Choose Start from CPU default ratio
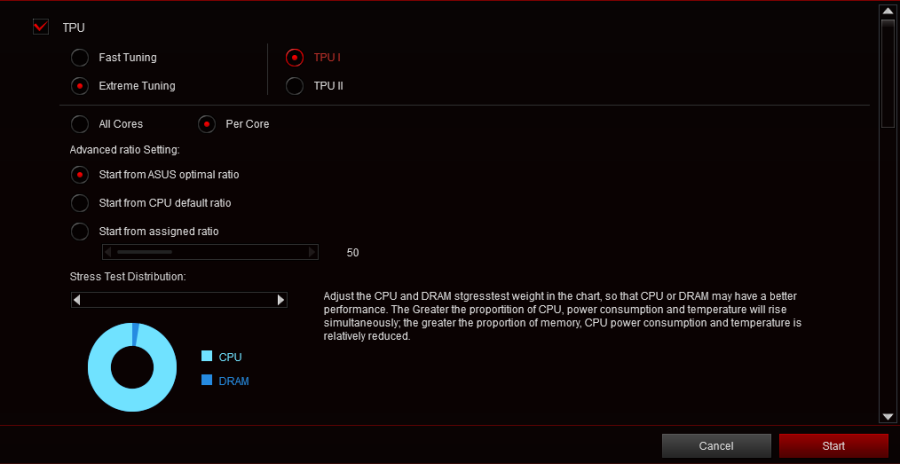Screen dimensions: 900x464 click(x=80, y=203)
